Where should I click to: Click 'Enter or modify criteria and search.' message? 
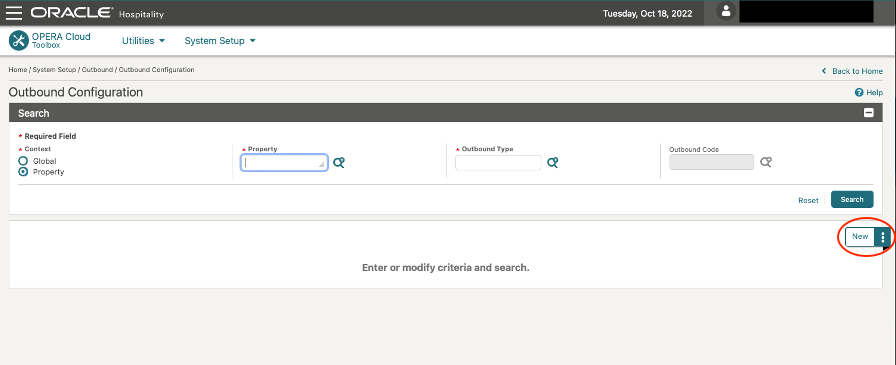click(x=446, y=267)
